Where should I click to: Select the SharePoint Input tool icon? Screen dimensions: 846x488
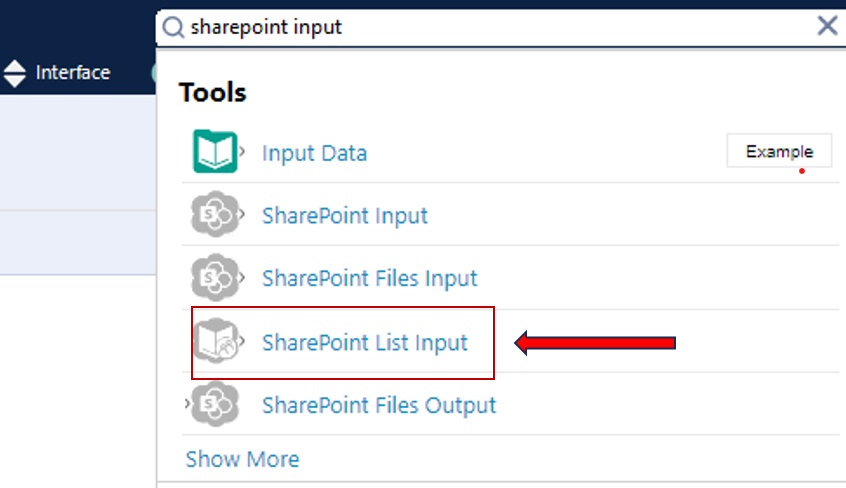[215, 214]
